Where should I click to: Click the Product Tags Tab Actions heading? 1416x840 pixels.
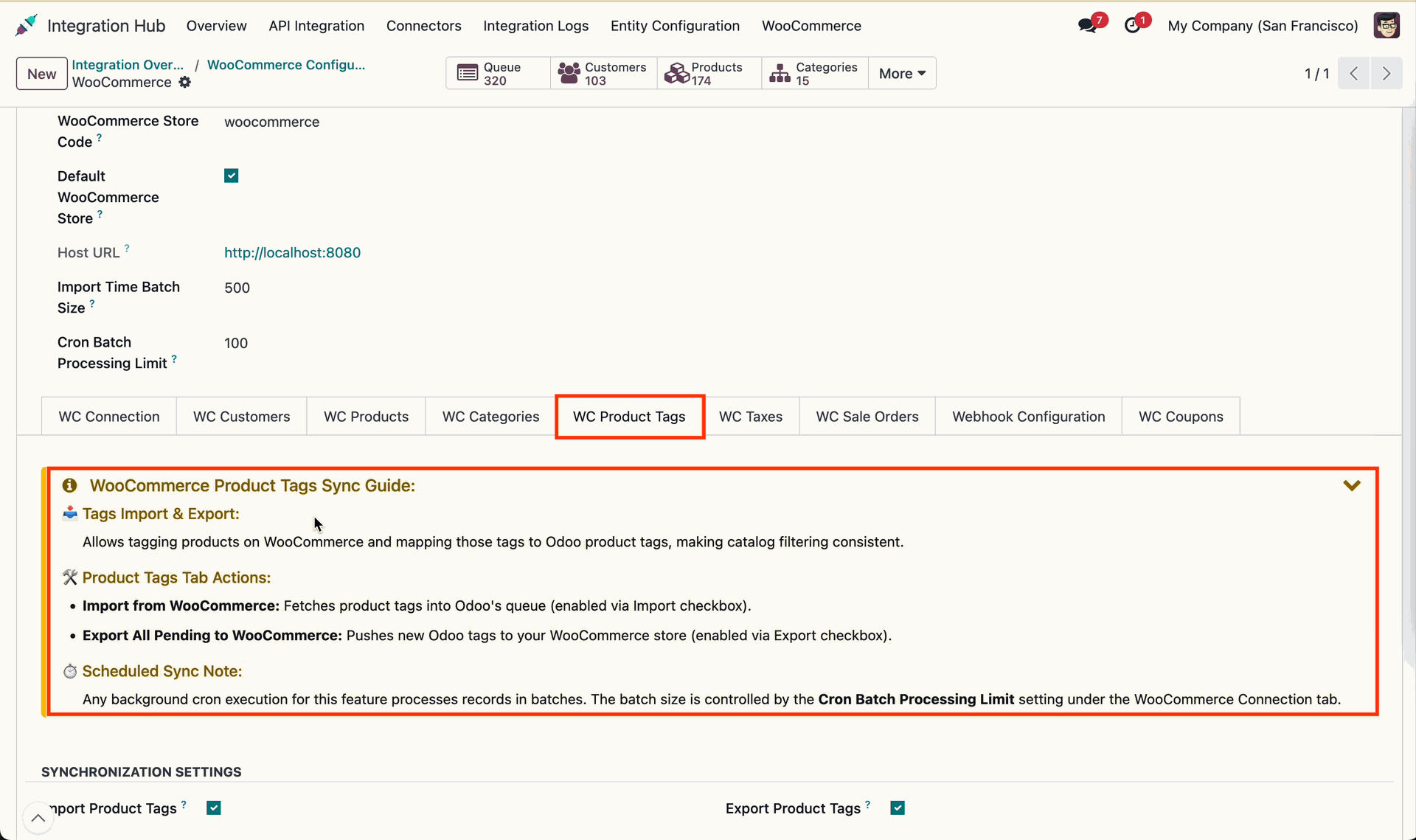click(x=176, y=578)
